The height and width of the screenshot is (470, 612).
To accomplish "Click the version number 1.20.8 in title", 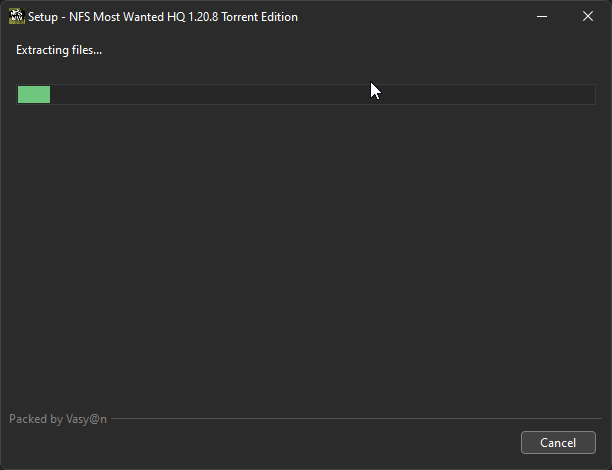I will [x=203, y=17].
